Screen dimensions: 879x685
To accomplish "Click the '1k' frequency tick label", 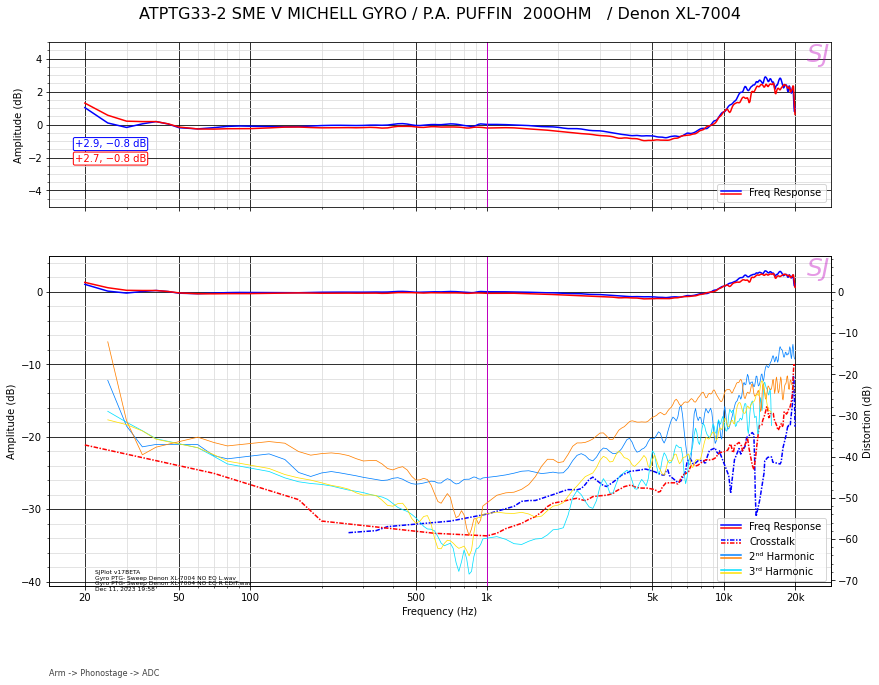I will 487,598.
